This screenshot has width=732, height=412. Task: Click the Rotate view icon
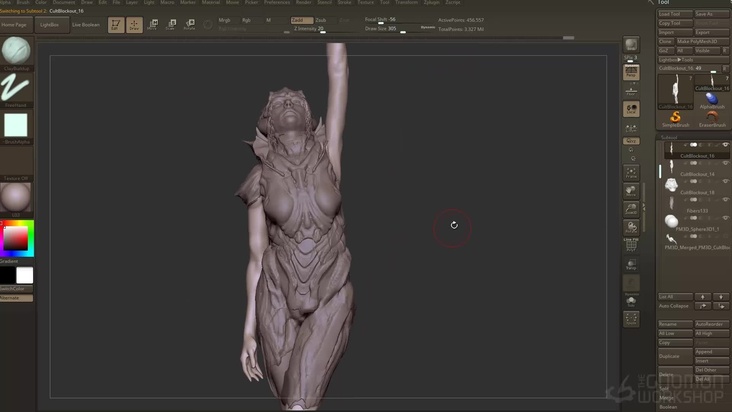tap(631, 227)
